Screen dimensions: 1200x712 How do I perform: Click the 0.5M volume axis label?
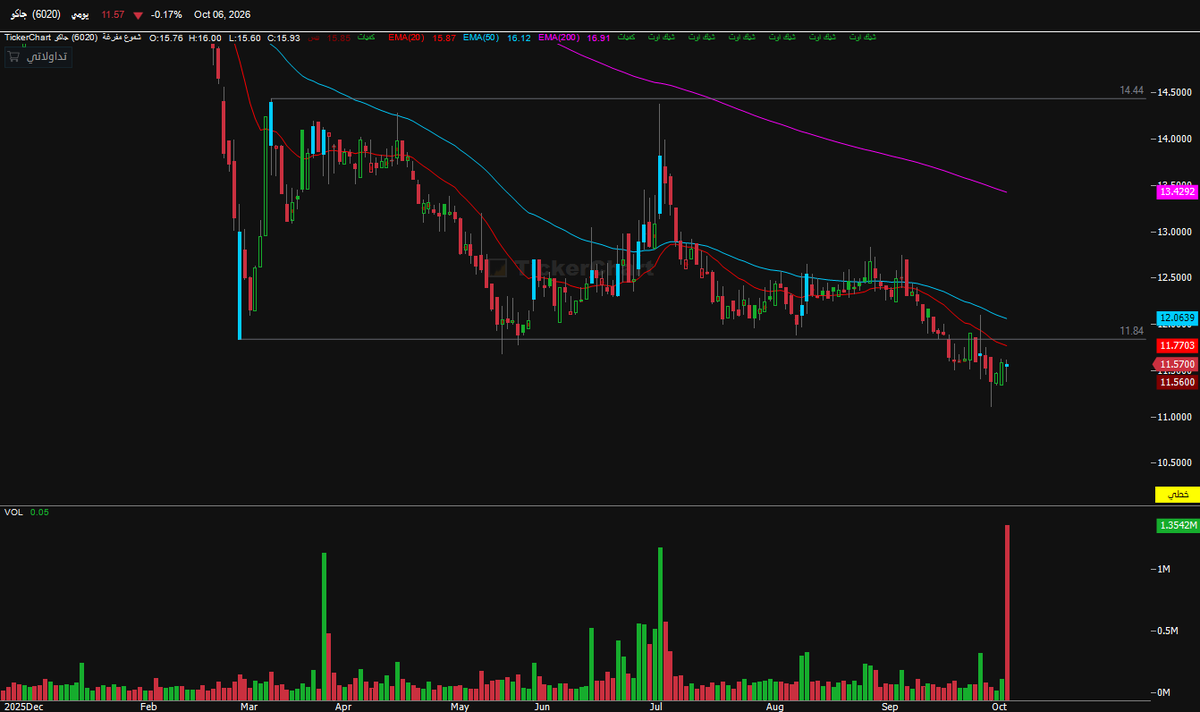(x=1169, y=631)
